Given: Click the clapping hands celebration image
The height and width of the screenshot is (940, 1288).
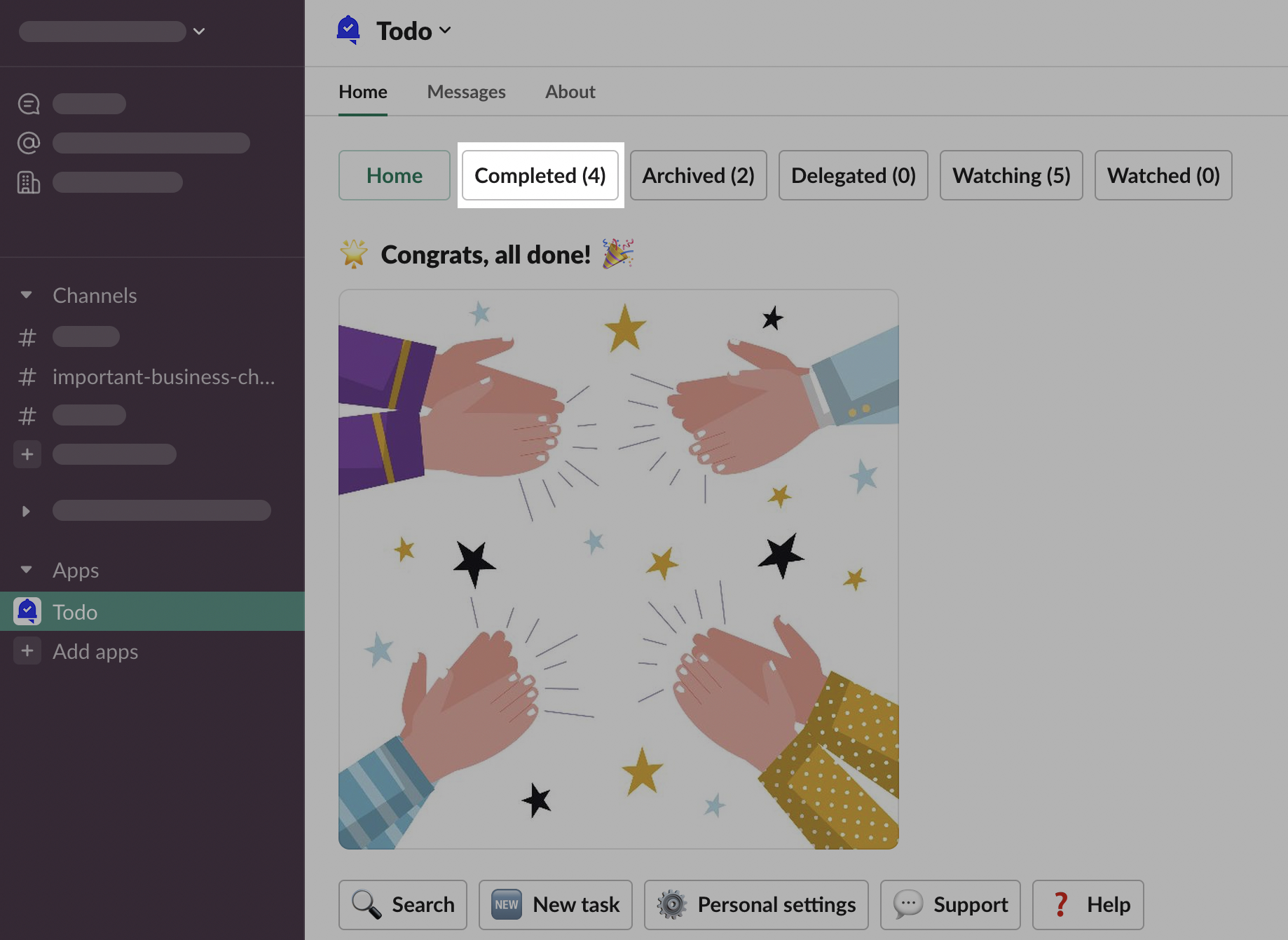Looking at the screenshot, I should (618, 569).
